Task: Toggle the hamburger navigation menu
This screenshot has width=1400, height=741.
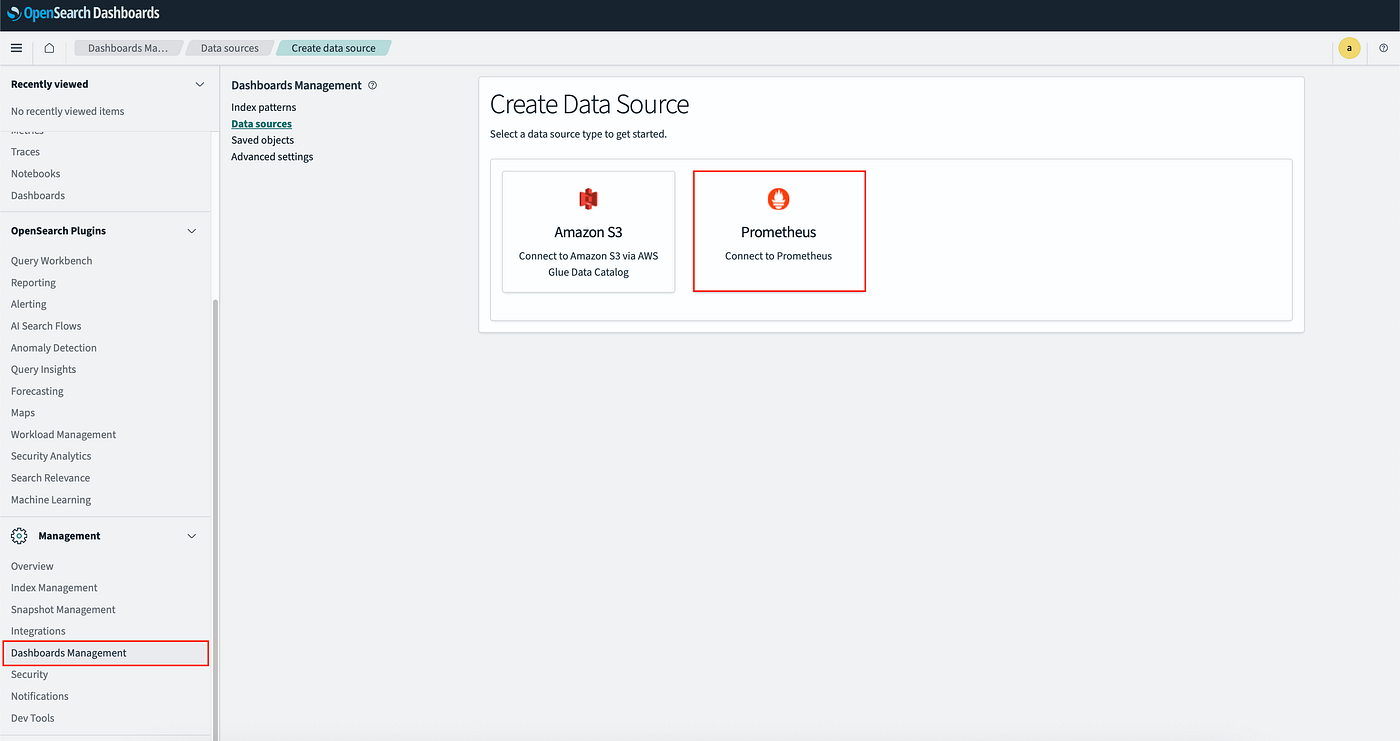Action: [16, 48]
